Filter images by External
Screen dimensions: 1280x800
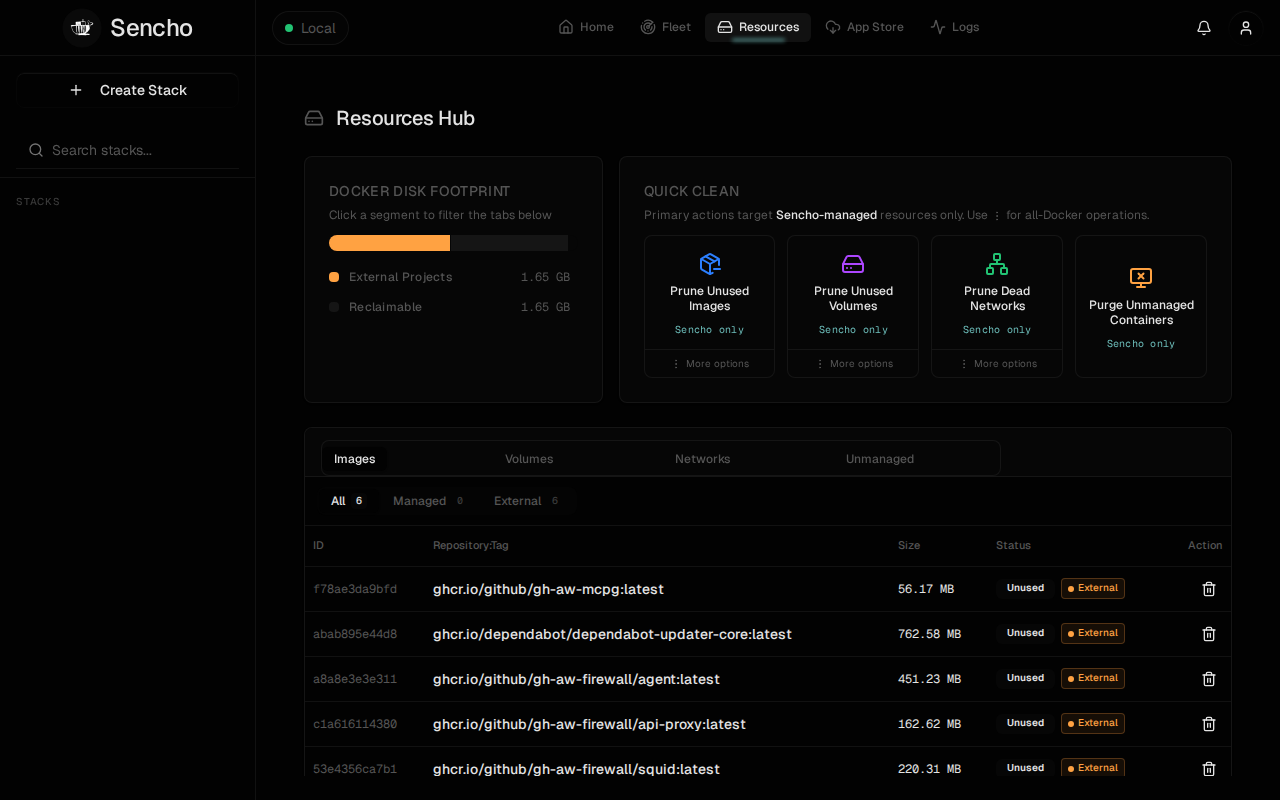click(x=526, y=501)
